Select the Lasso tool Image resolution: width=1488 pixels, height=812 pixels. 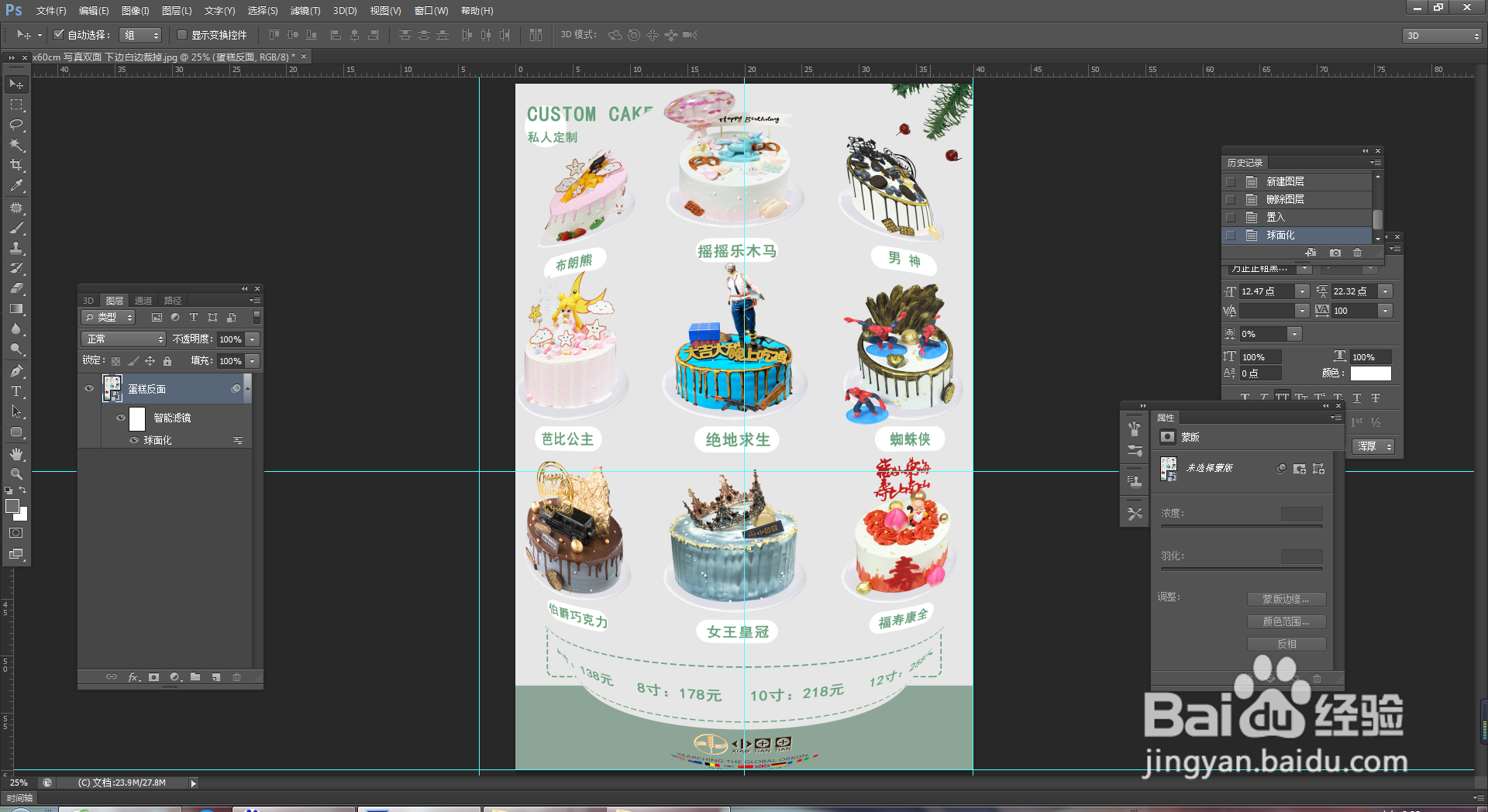(16, 125)
